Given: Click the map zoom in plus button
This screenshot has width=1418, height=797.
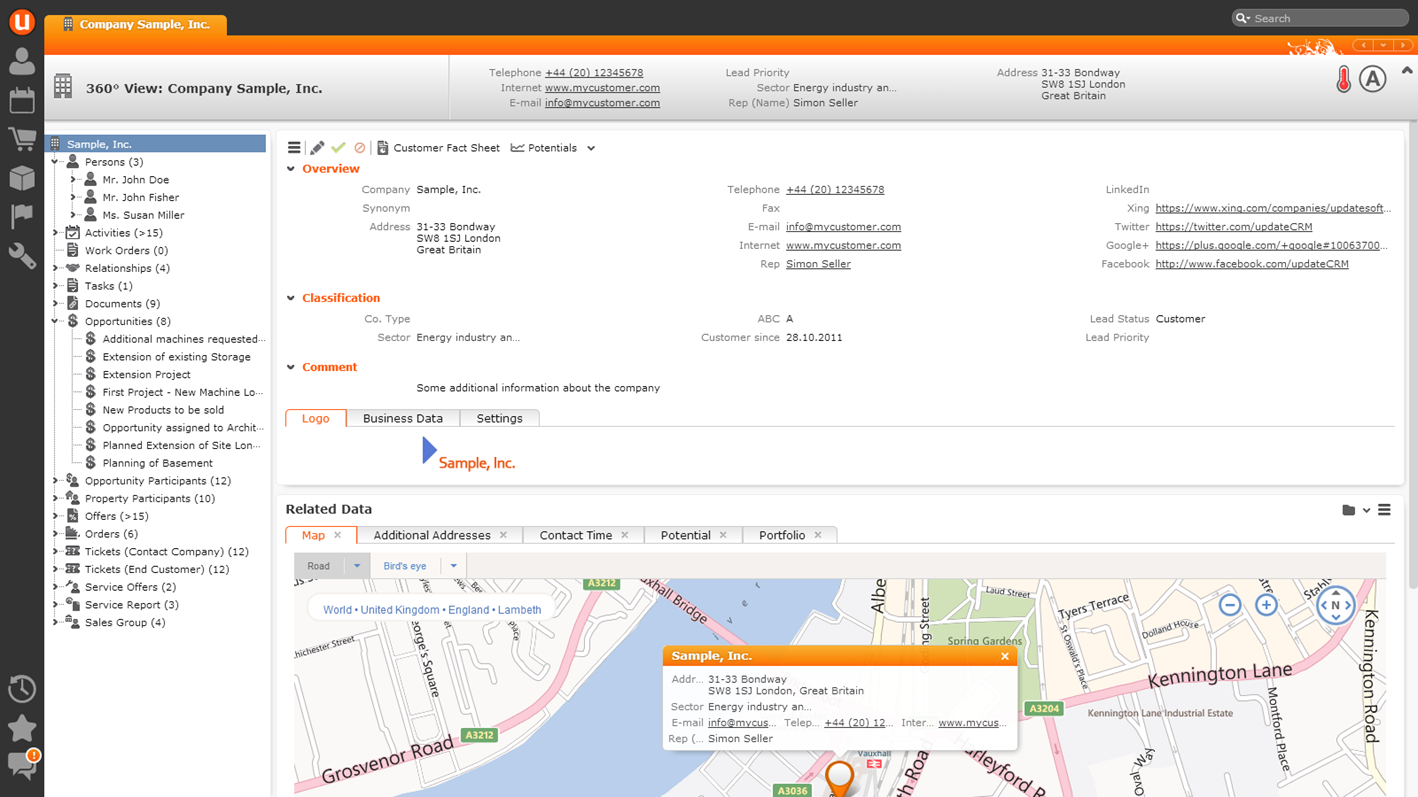Looking at the screenshot, I should 1266,605.
